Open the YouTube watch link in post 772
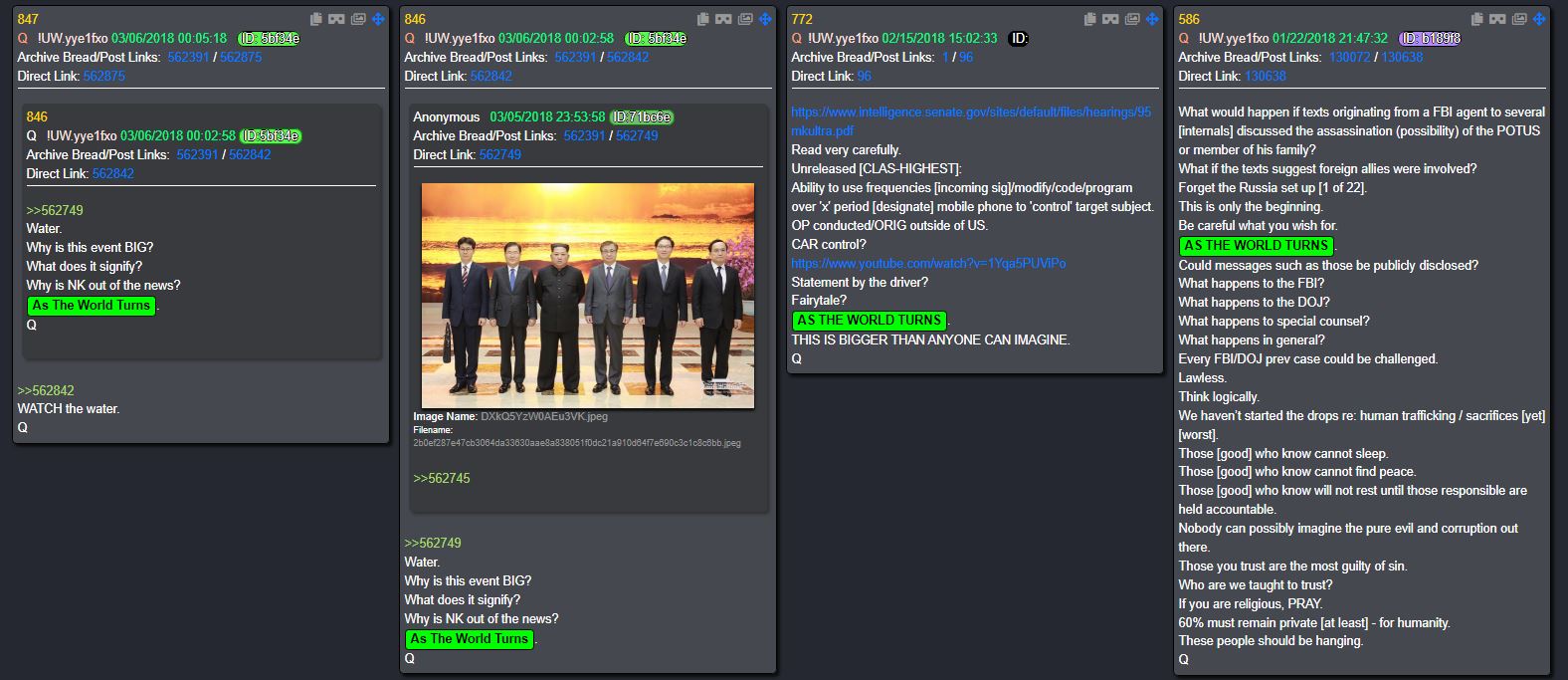The image size is (1568, 680). [x=928, y=264]
